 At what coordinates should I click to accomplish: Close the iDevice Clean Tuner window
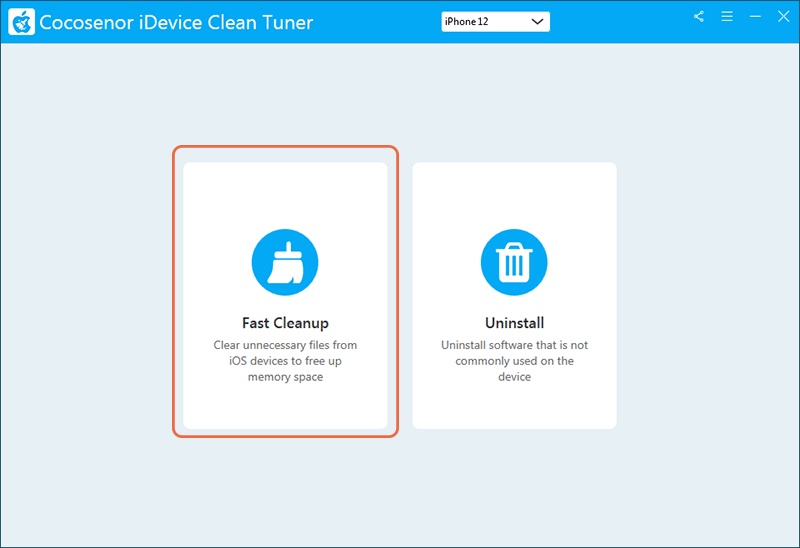point(784,16)
